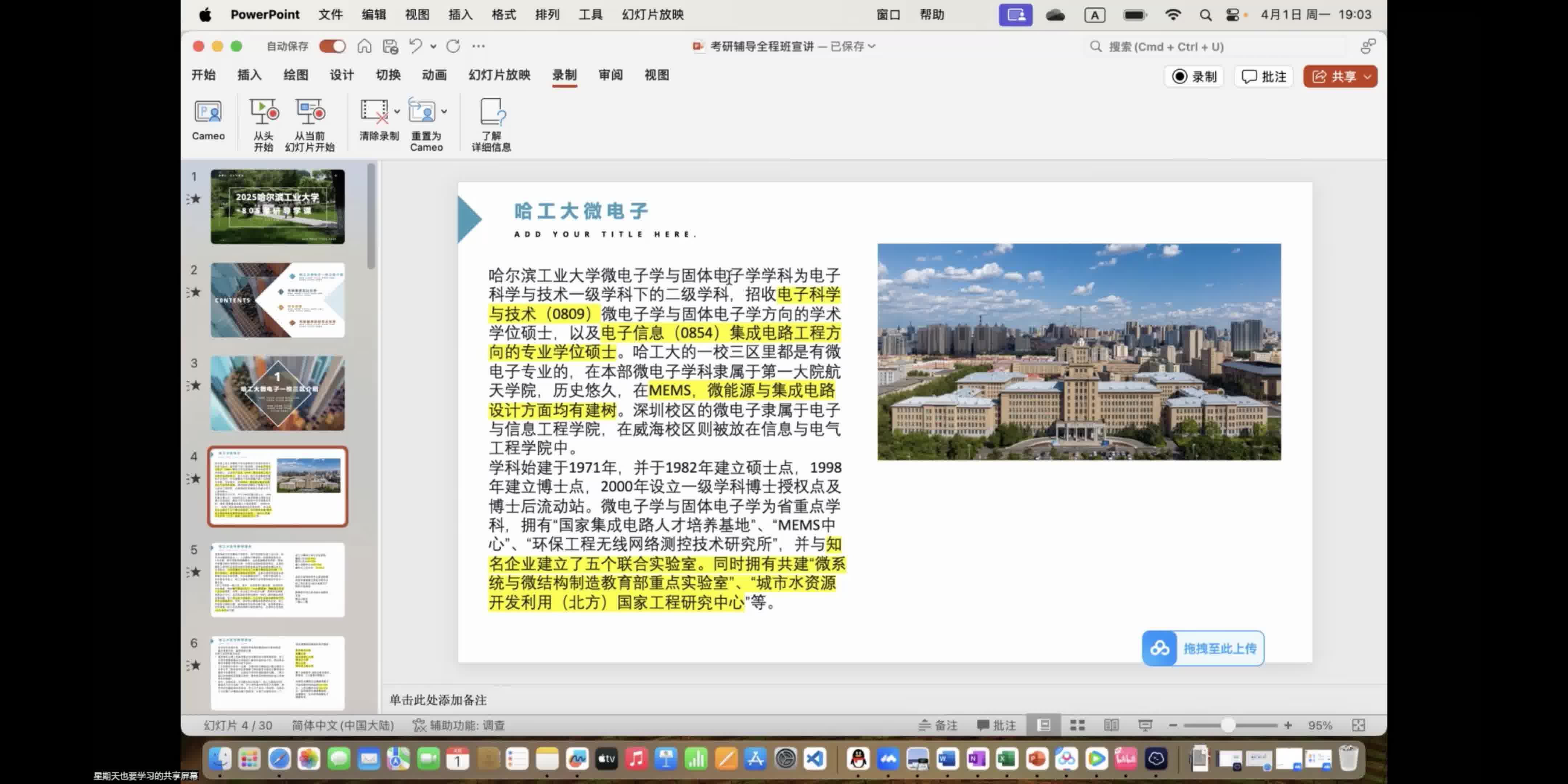The width and height of the screenshot is (1568, 784).
Task: Toggle Notes (备注) pane in status bar
Action: click(938, 725)
